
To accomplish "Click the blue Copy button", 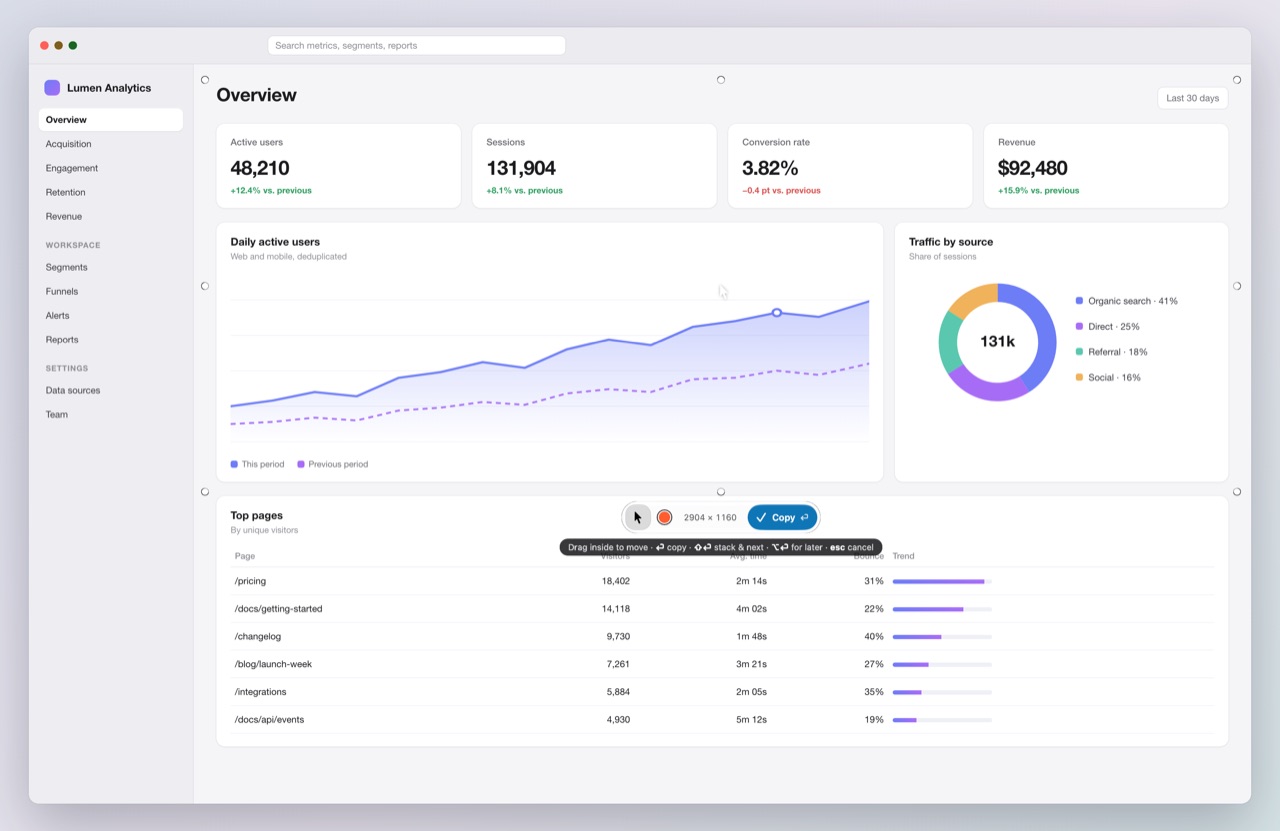I will tap(782, 517).
